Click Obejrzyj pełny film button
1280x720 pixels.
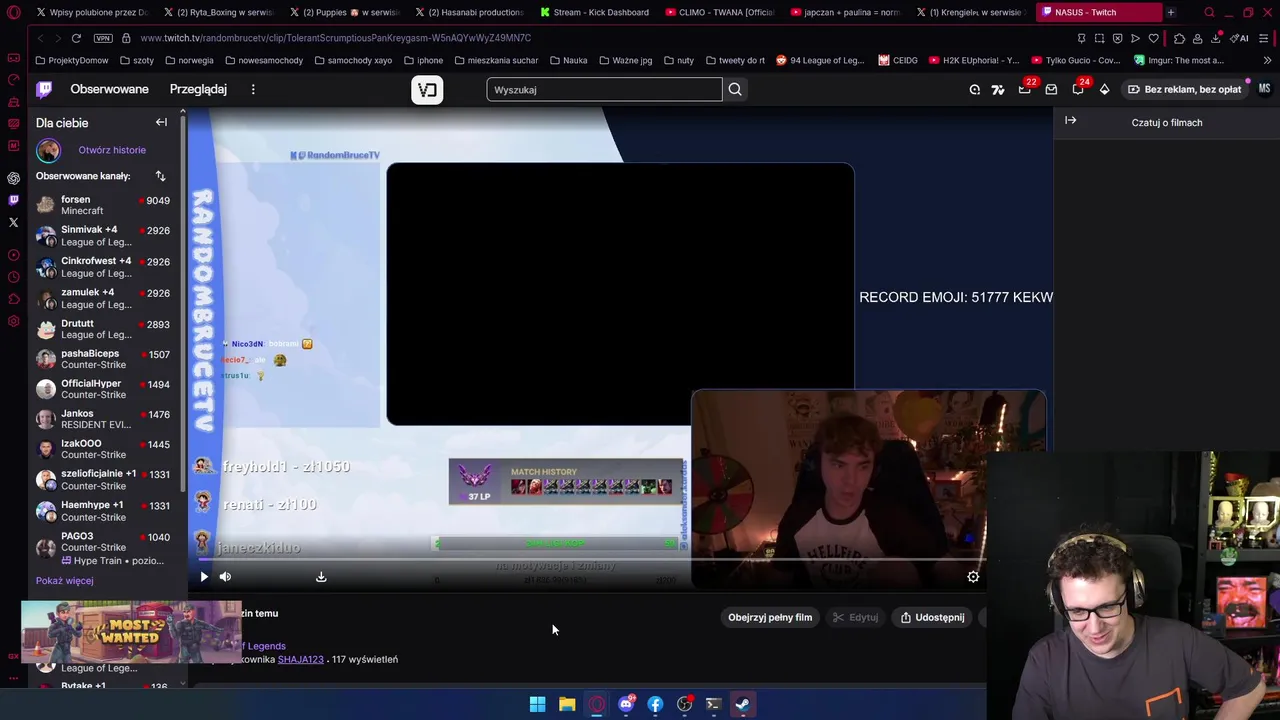(770, 617)
